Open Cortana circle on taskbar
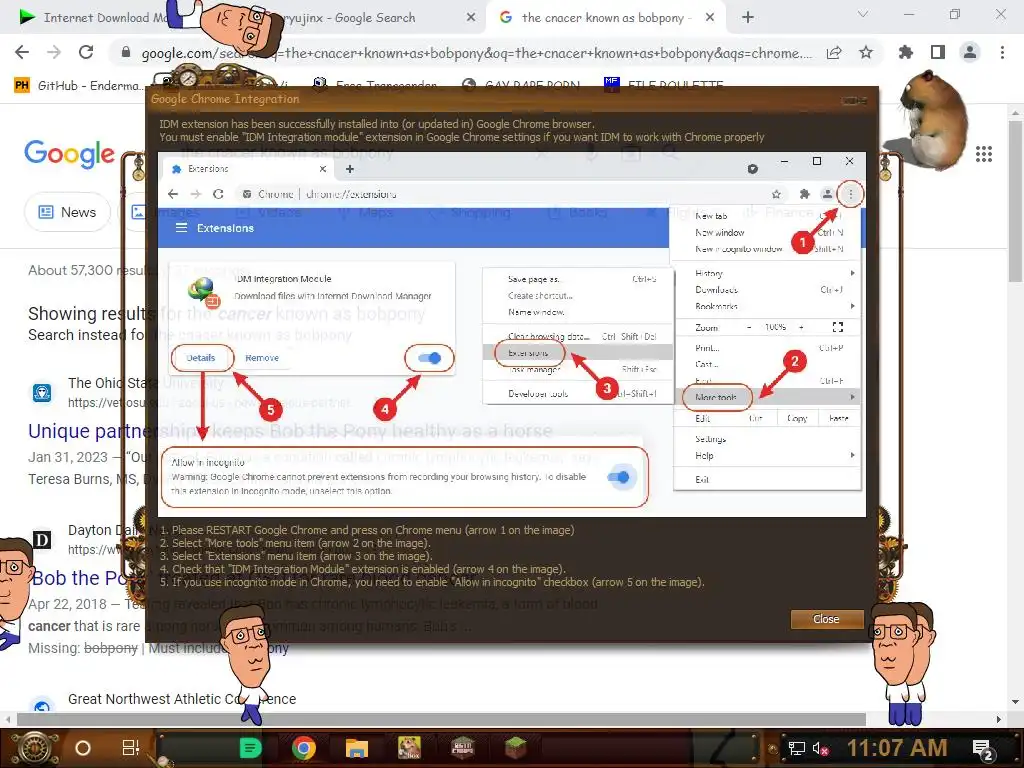The image size is (1024, 768). [83, 748]
